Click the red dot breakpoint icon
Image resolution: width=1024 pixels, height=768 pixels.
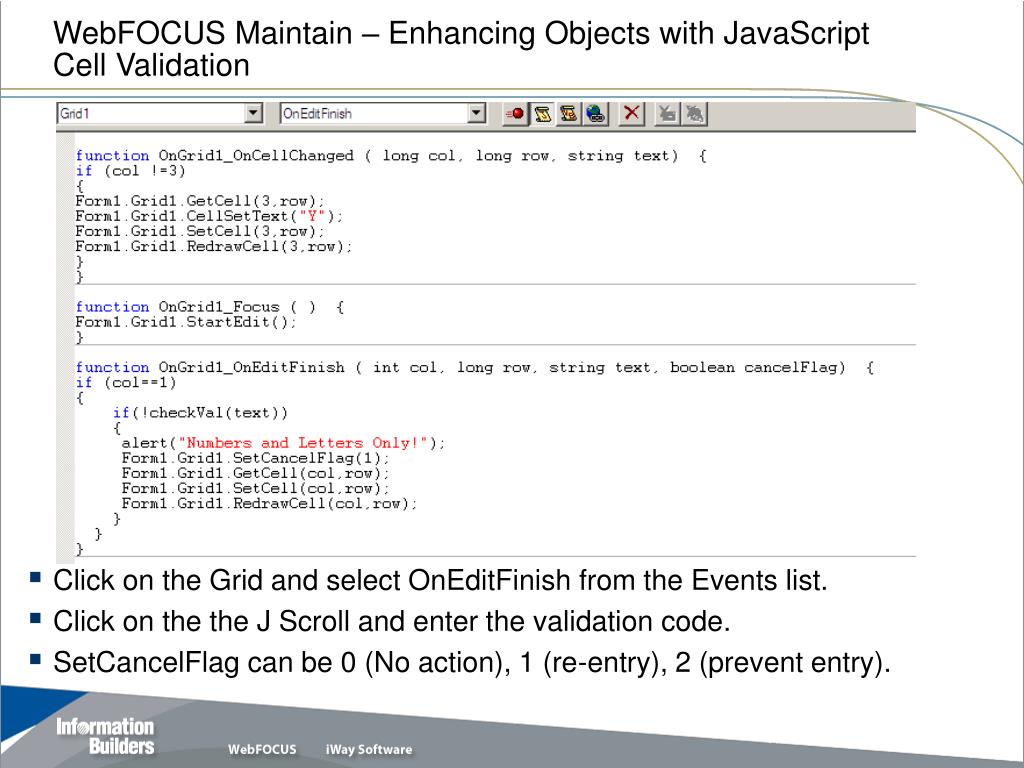pos(515,114)
